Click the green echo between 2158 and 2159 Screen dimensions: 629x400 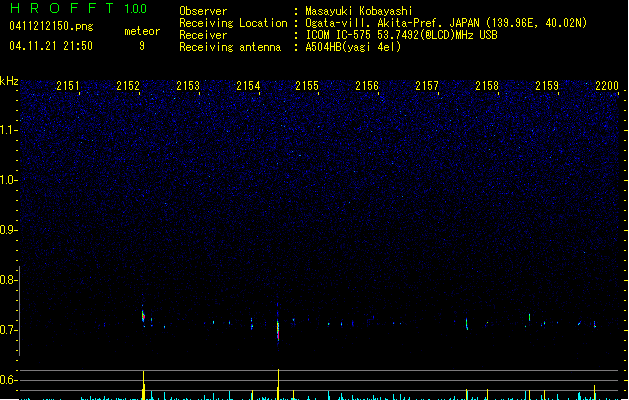pos(530,317)
